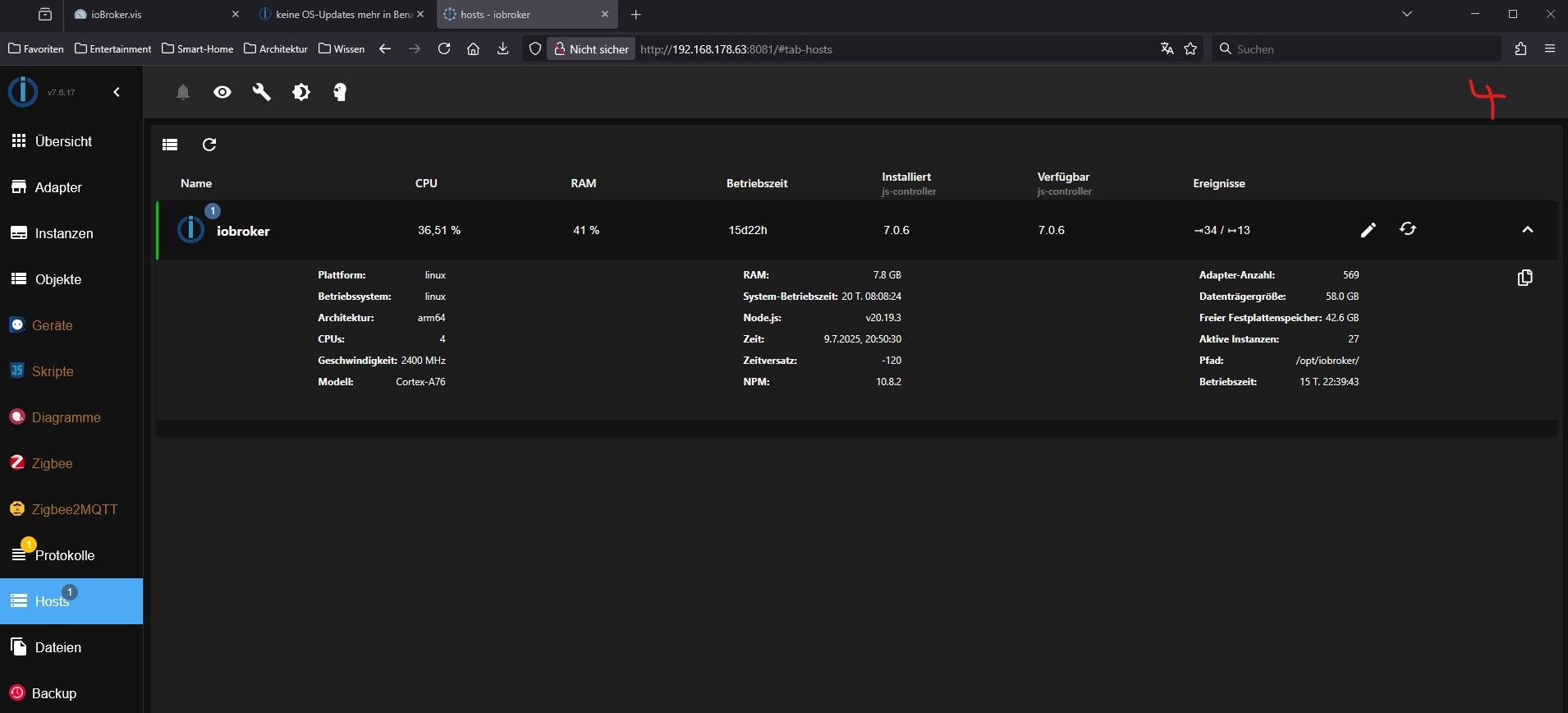Switch hosts list view layout

point(170,145)
